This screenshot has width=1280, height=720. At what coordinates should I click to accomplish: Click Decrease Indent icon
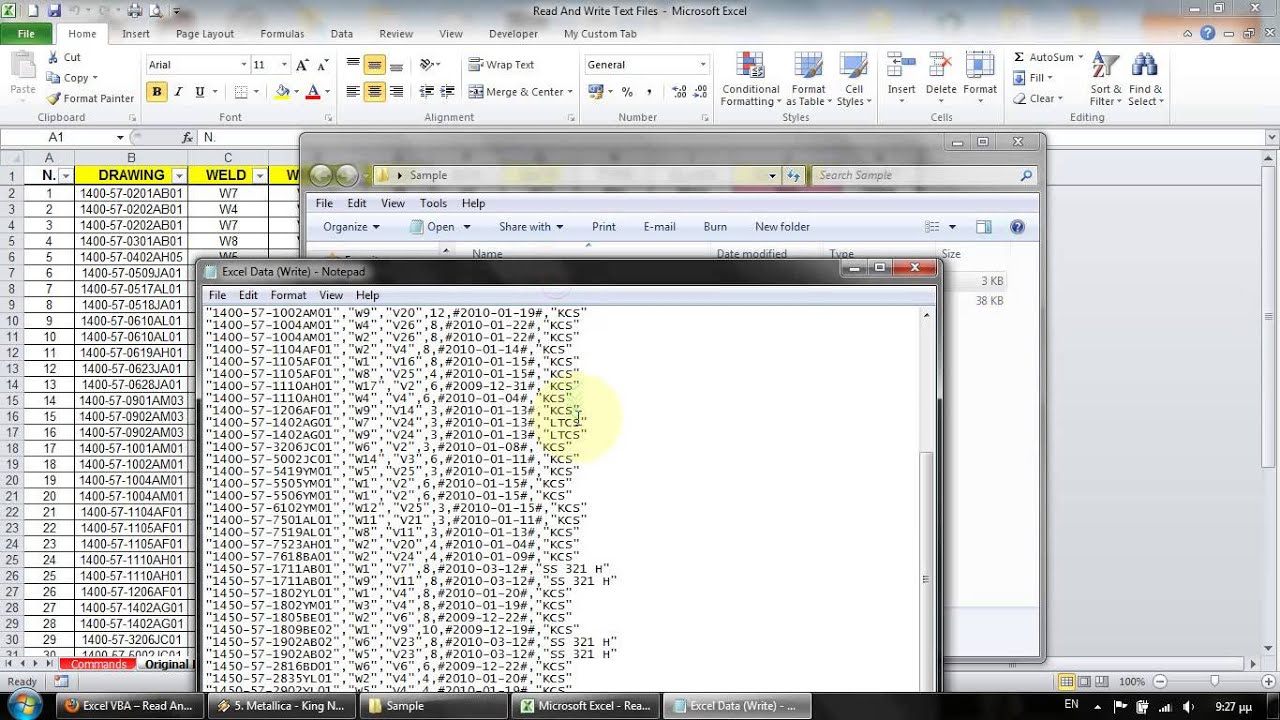pos(427,91)
